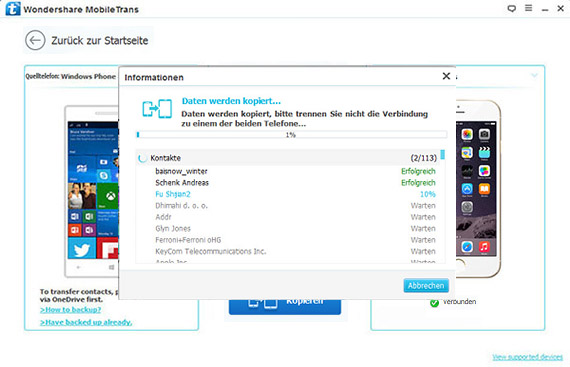The width and height of the screenshot is (570, 367).
Task: Click the Wondershare MobileTrans logo icon
Action: tap(13, 9)
